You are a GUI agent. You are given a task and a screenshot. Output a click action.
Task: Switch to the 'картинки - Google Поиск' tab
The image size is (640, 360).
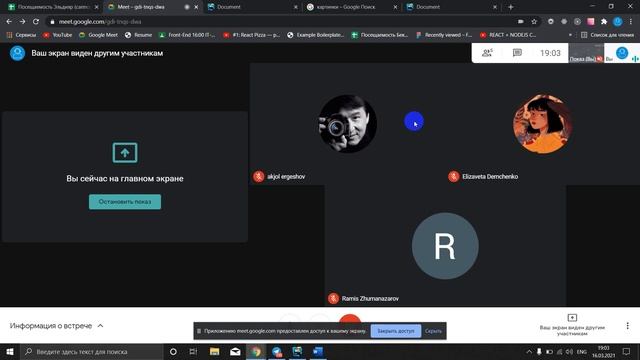[x=351, y=7]
